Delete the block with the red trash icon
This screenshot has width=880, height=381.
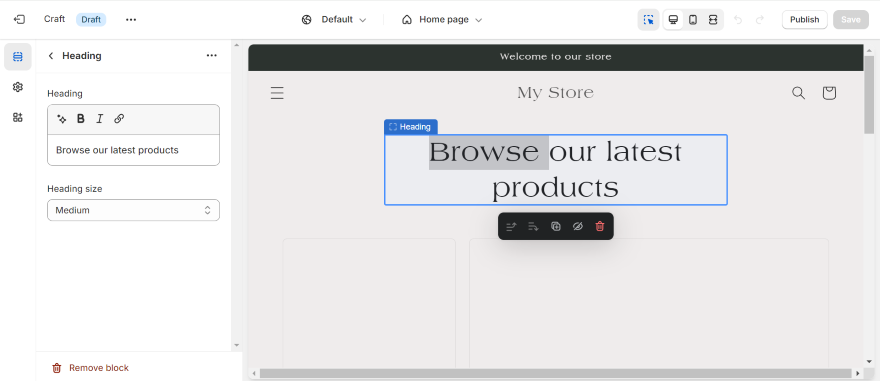tap(600, 227)
